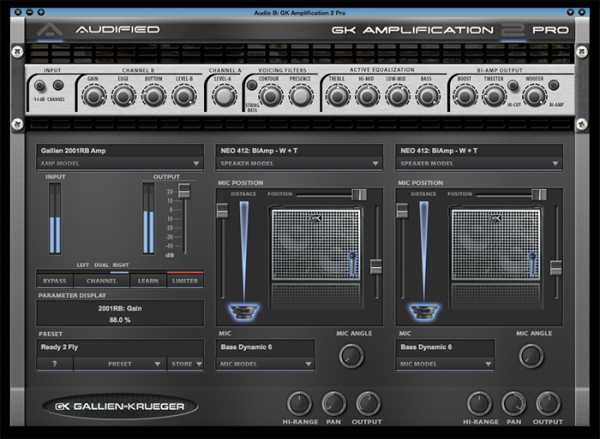Screen dimensions: 600x439
Task: Click the second cabinet's Mic Angle knob
Action: [531, 356]
